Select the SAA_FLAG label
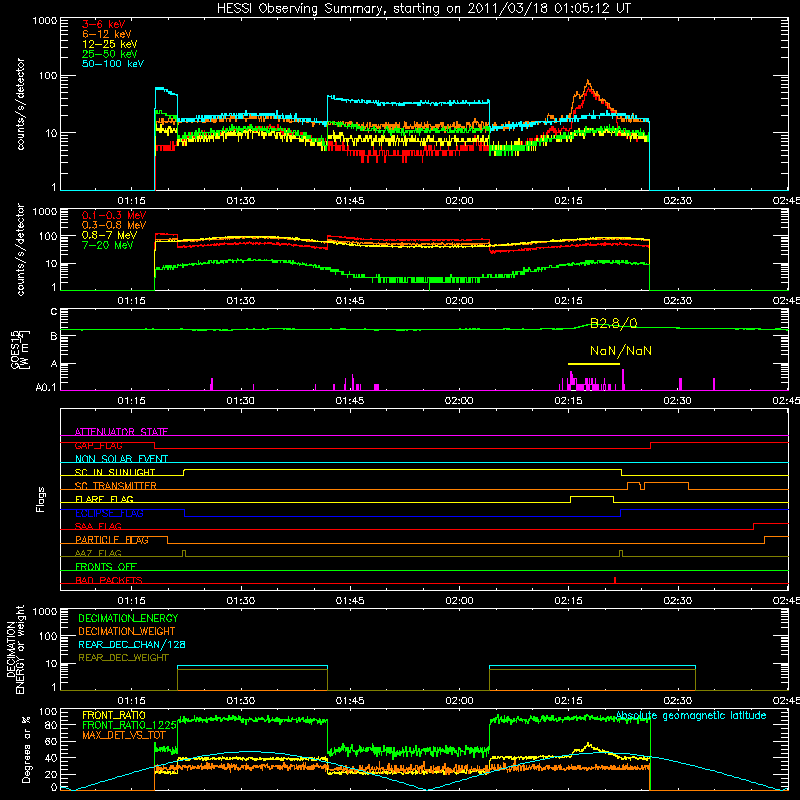 [98, 526]
